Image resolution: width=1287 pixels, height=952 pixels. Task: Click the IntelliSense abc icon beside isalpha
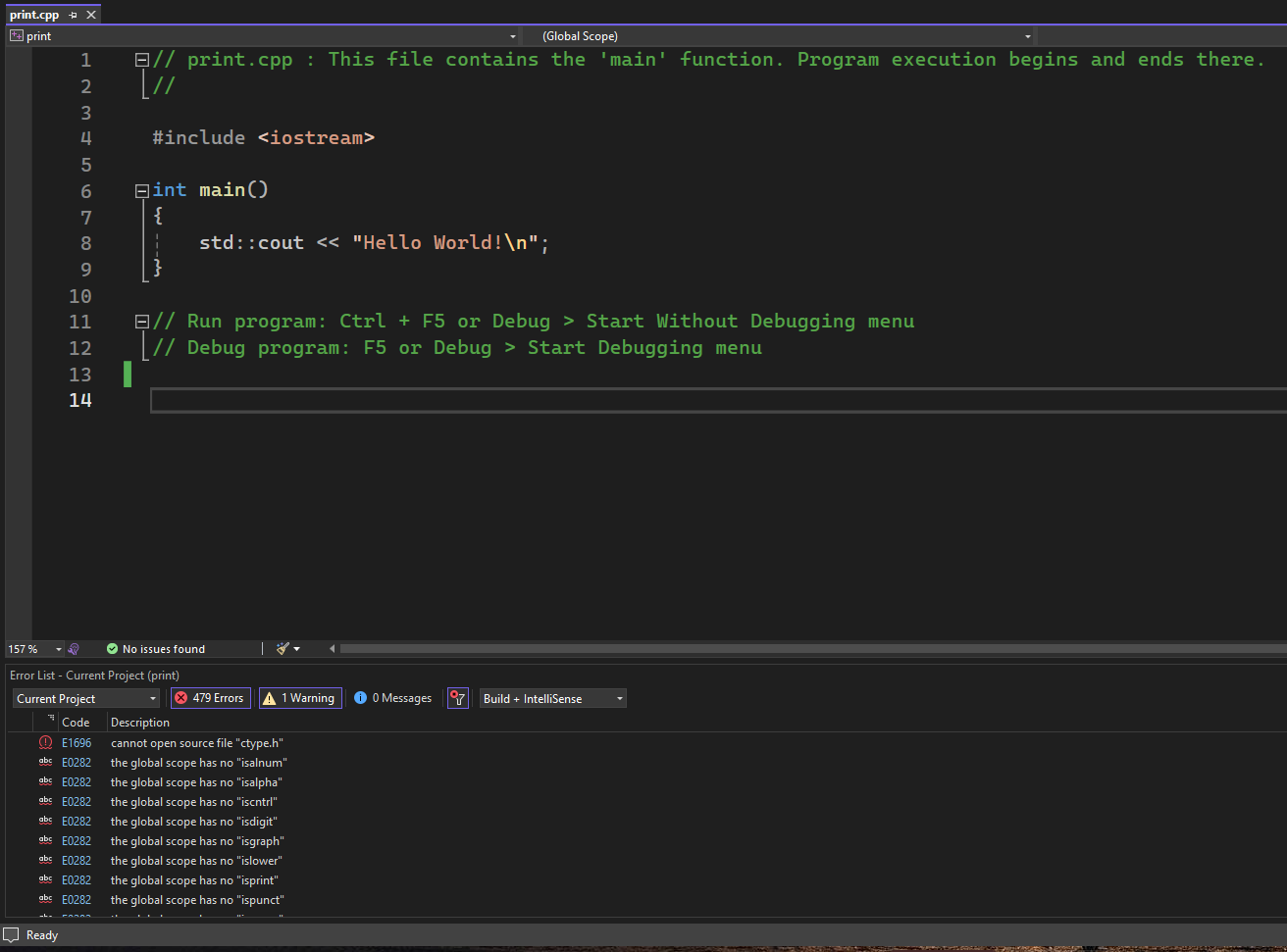[x=45, y=781]
